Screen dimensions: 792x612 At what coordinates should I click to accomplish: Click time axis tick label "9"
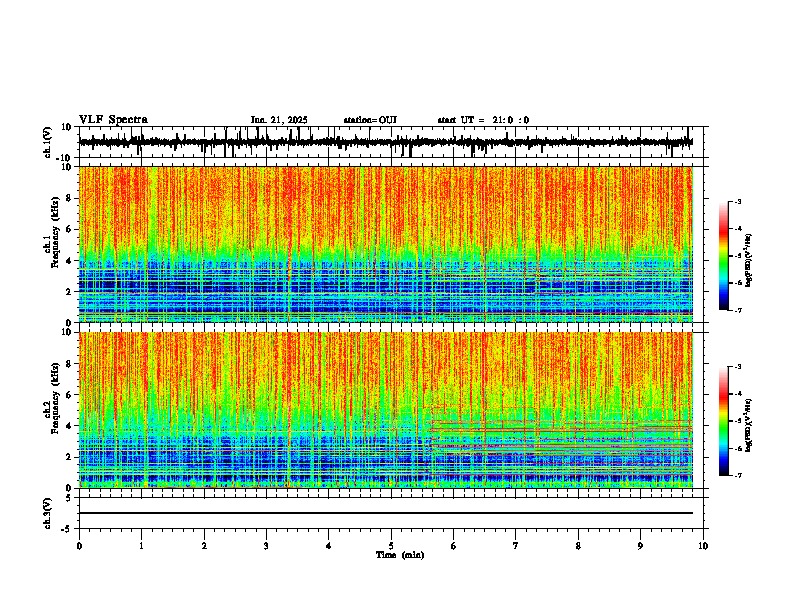640,546
